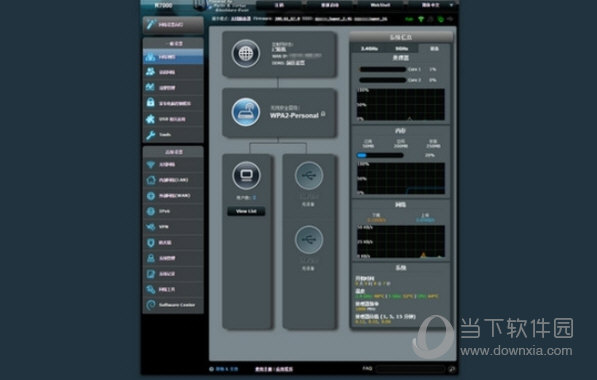This screenshot has width=597, height=380.
Task: Click the memory usage progress bar
Action: 380,155
